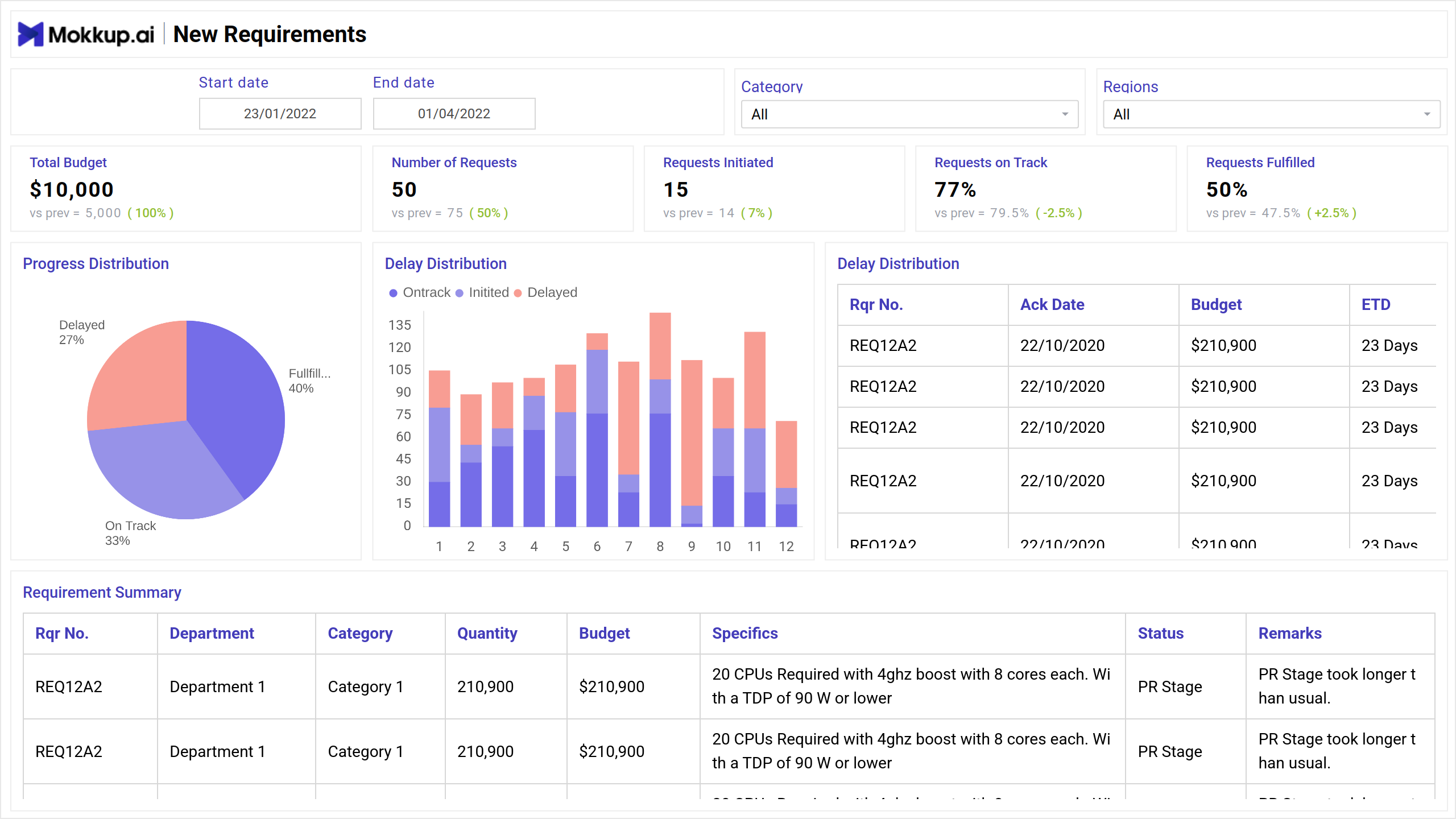Sort summary by Status header

[x=1160, y=634]
